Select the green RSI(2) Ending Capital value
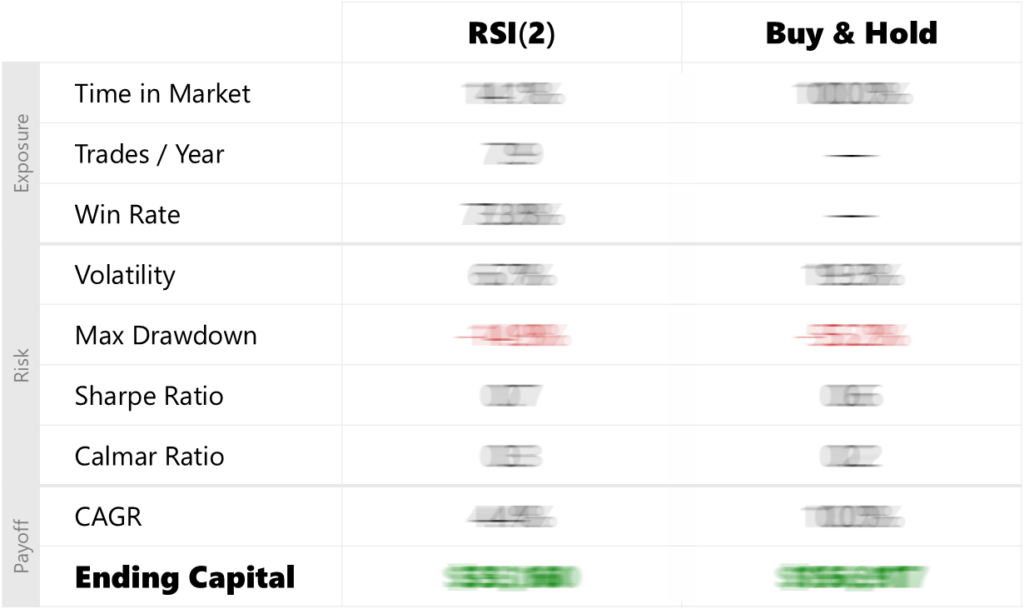 (511, 577)
